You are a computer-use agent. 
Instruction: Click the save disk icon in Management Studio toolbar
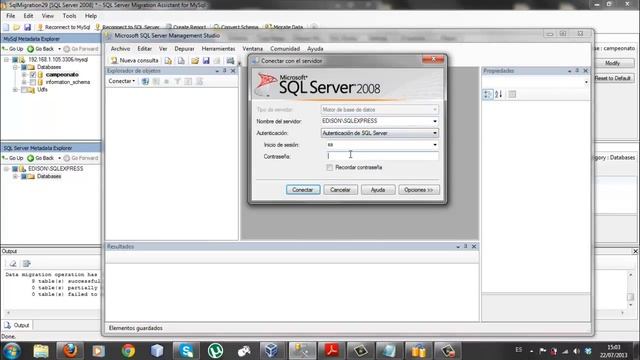206,61
